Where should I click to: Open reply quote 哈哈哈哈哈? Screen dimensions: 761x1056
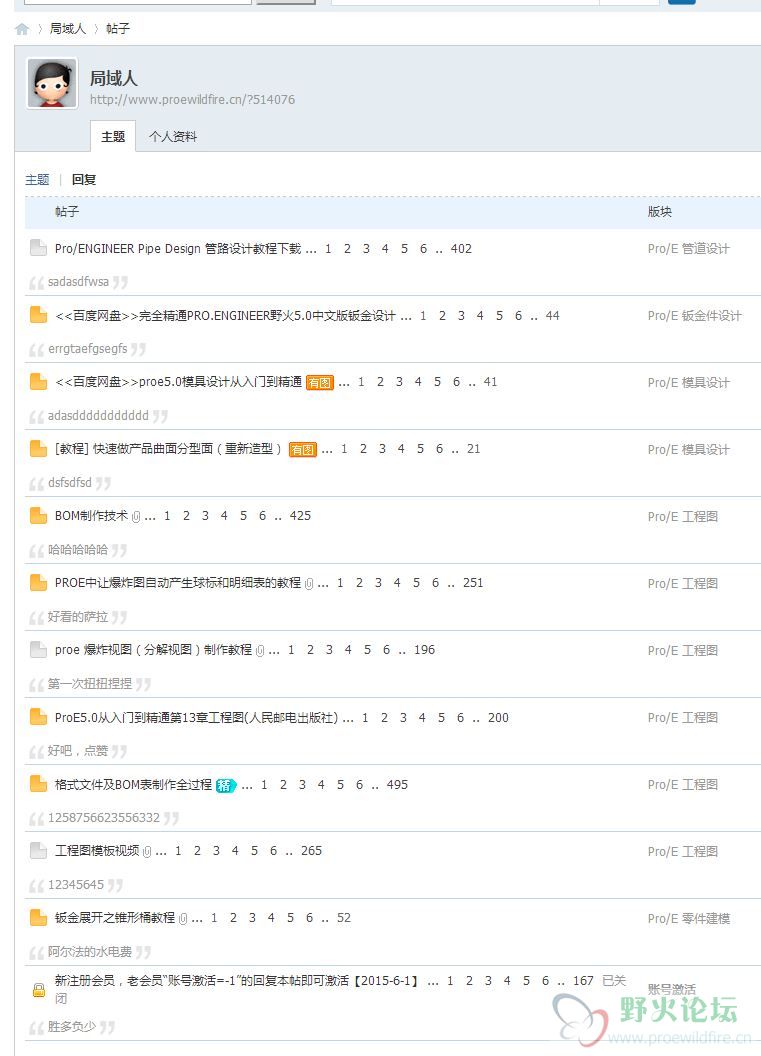click(x=78, y=550)
